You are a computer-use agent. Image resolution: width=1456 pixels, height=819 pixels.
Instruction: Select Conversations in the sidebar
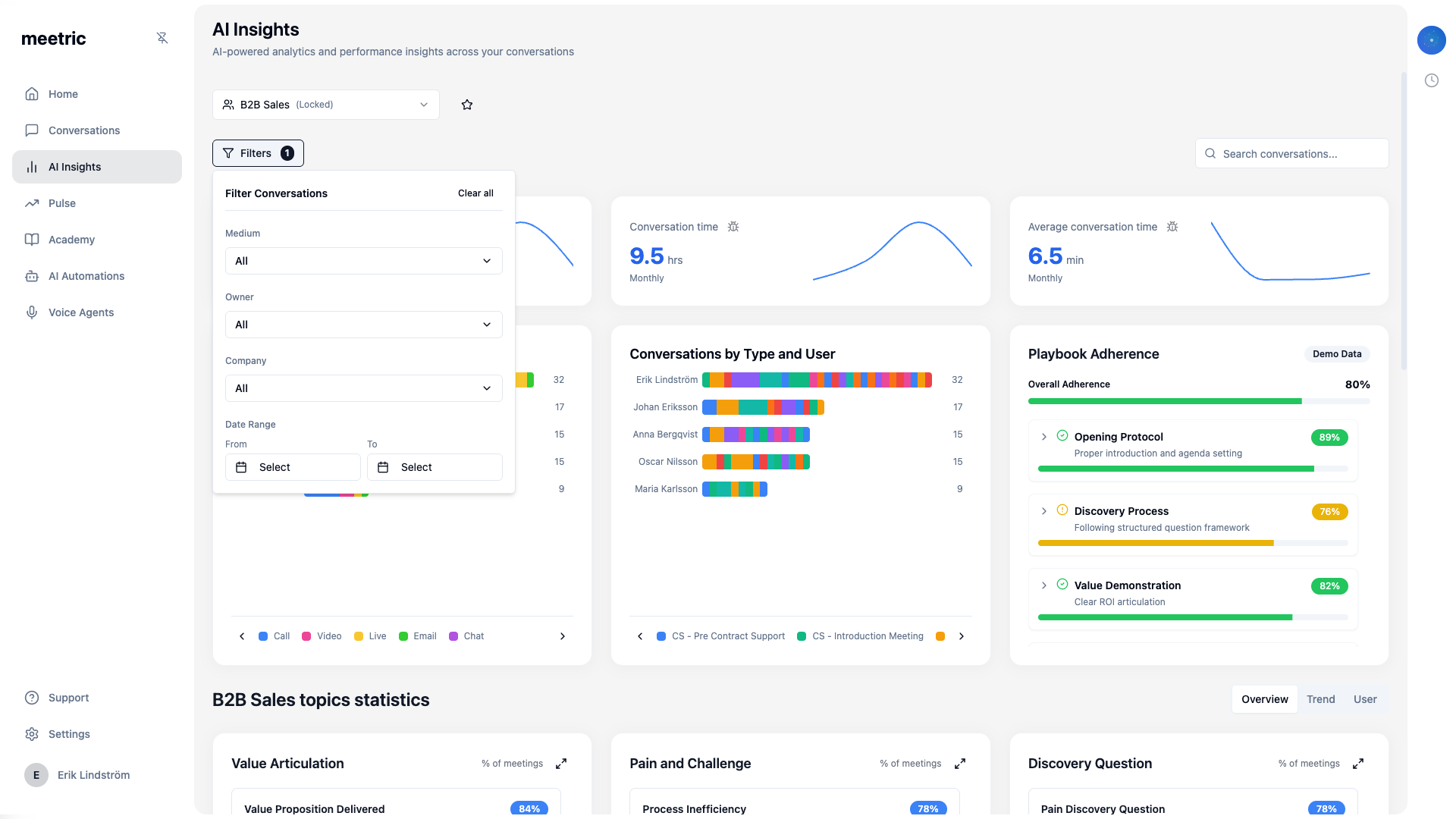pyautogui.click(x=84, y=130)
